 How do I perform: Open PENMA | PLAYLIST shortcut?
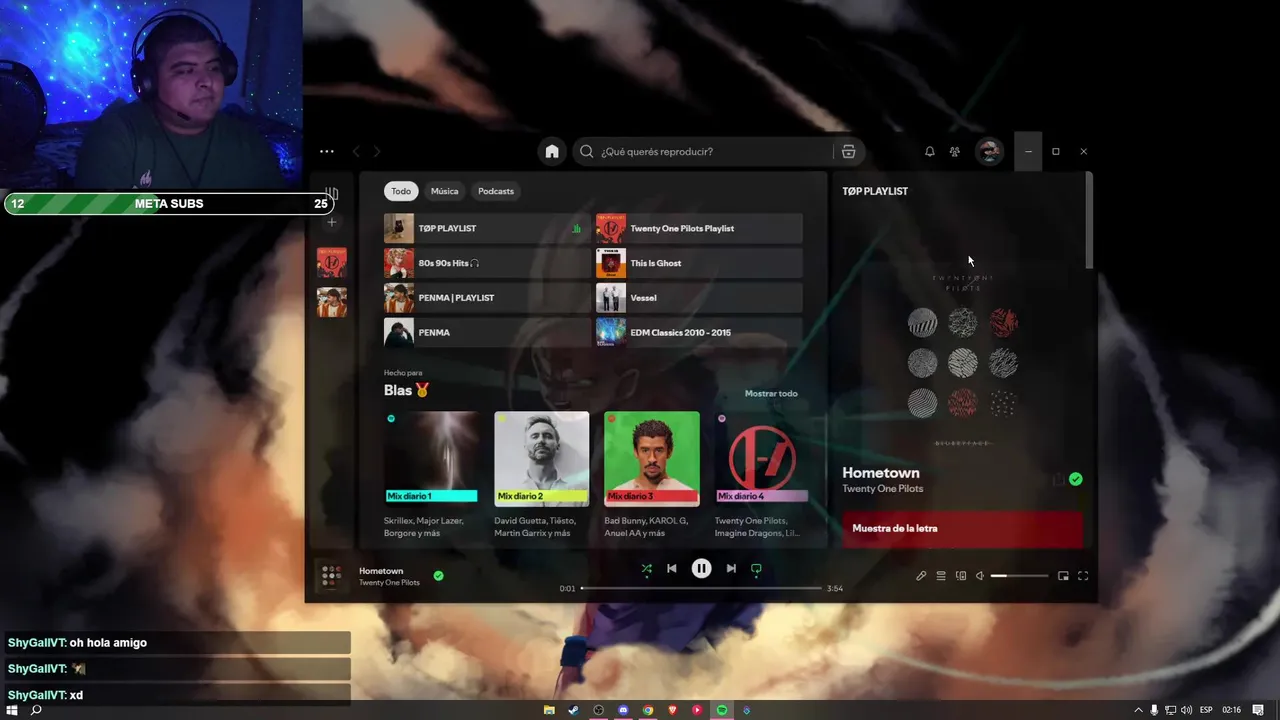point(487,298)
